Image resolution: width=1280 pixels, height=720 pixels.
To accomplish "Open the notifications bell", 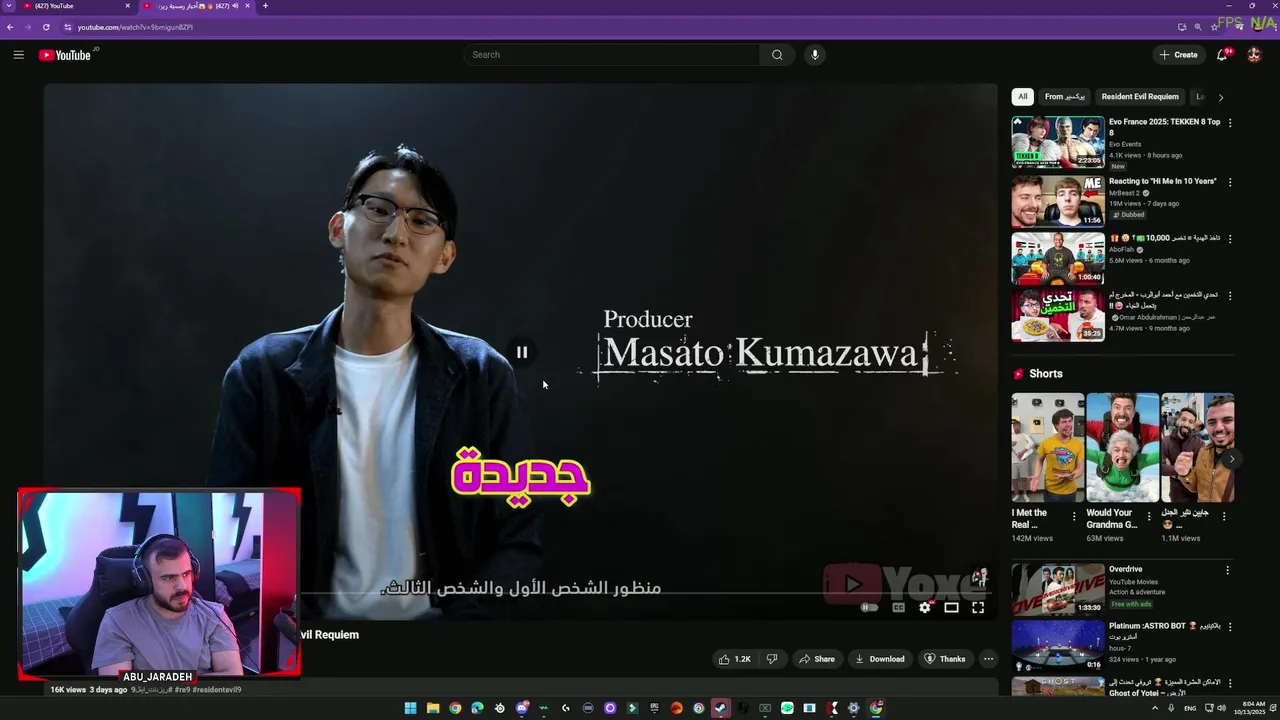I will (x=1222, y=55).
